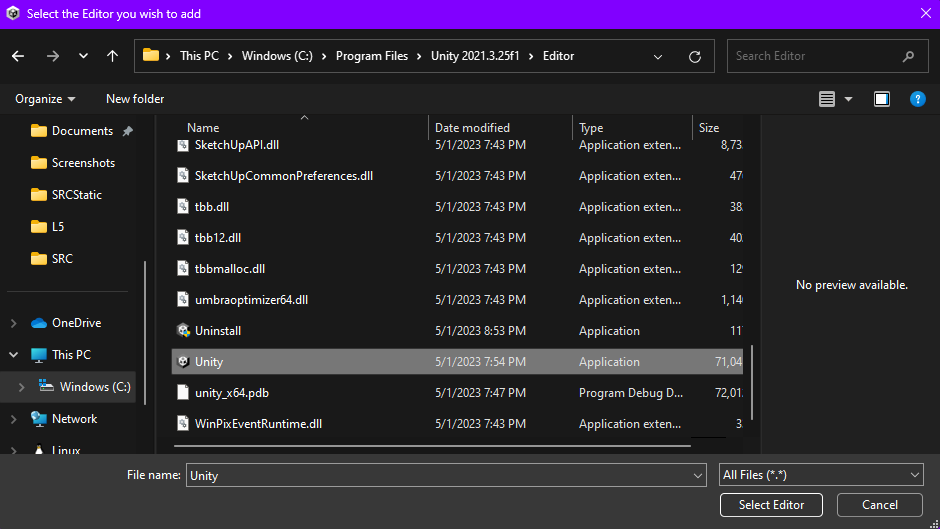Open All Files type filter dropdown

[x=821, y=475]
